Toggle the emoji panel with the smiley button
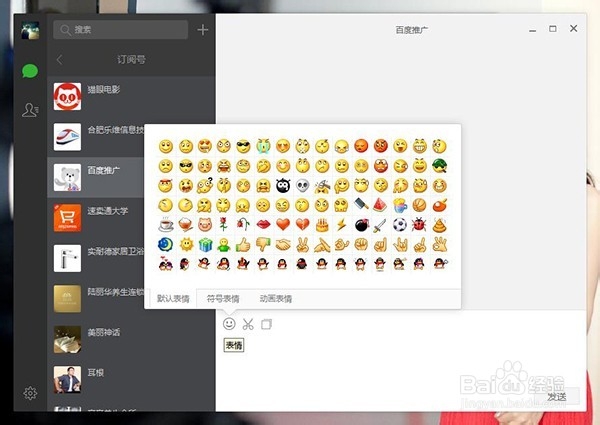 tap(229, 324)
